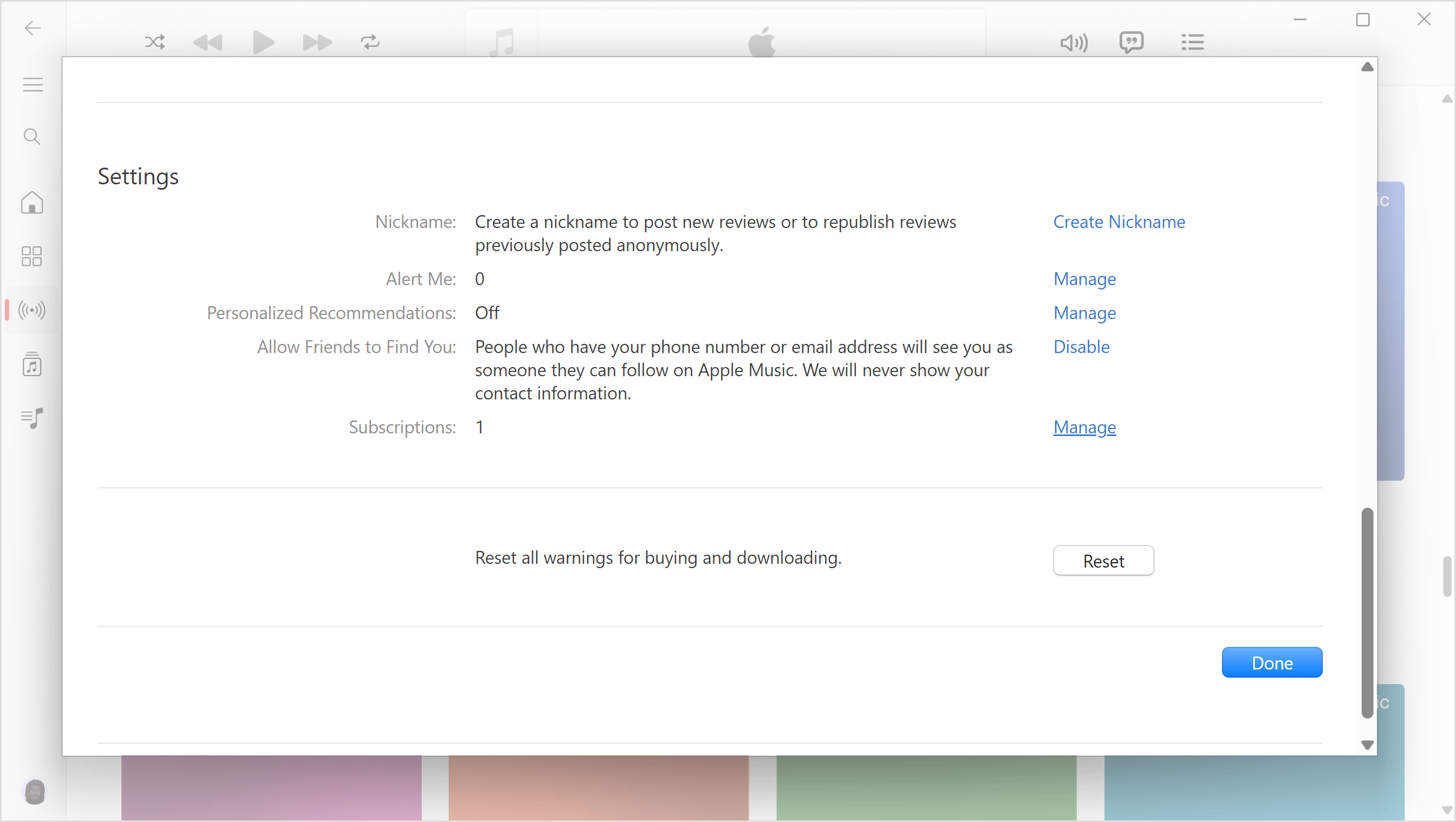Click the 'Allow Friends to Find You:' label

pyautogui.click(x=356, y=347)
